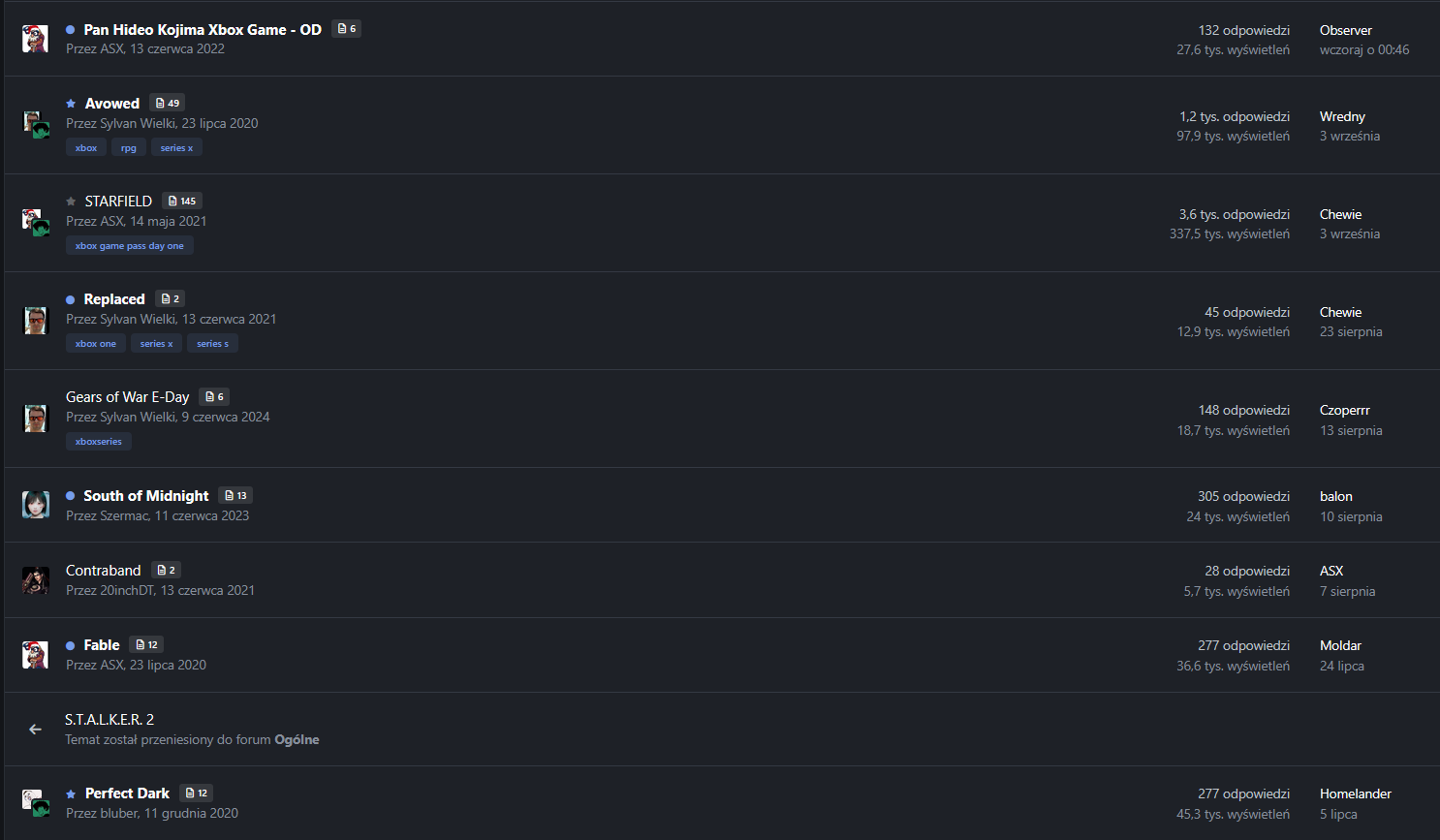Select 'xbox game pass day one' tag
This screenshot has height=840, width=1440.
pos(130,246)
